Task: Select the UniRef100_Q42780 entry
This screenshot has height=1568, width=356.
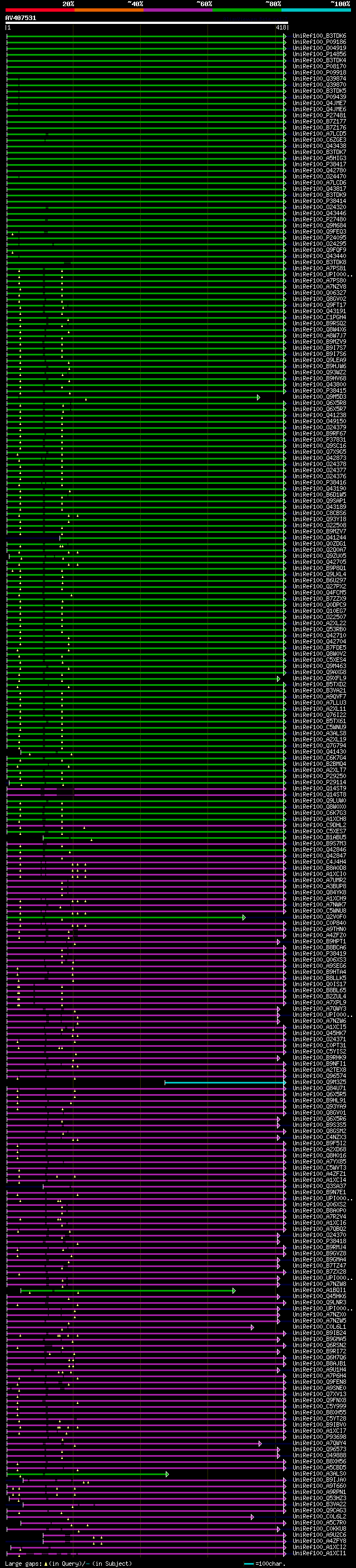Action: pos(319,170)
